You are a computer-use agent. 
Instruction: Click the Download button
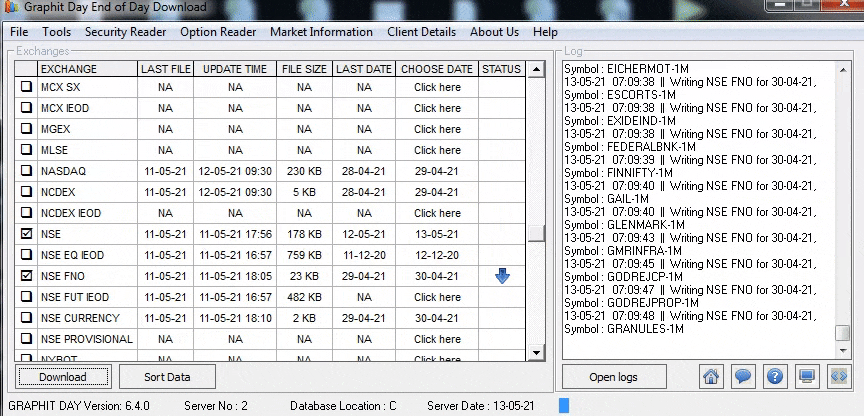(63, 377)
